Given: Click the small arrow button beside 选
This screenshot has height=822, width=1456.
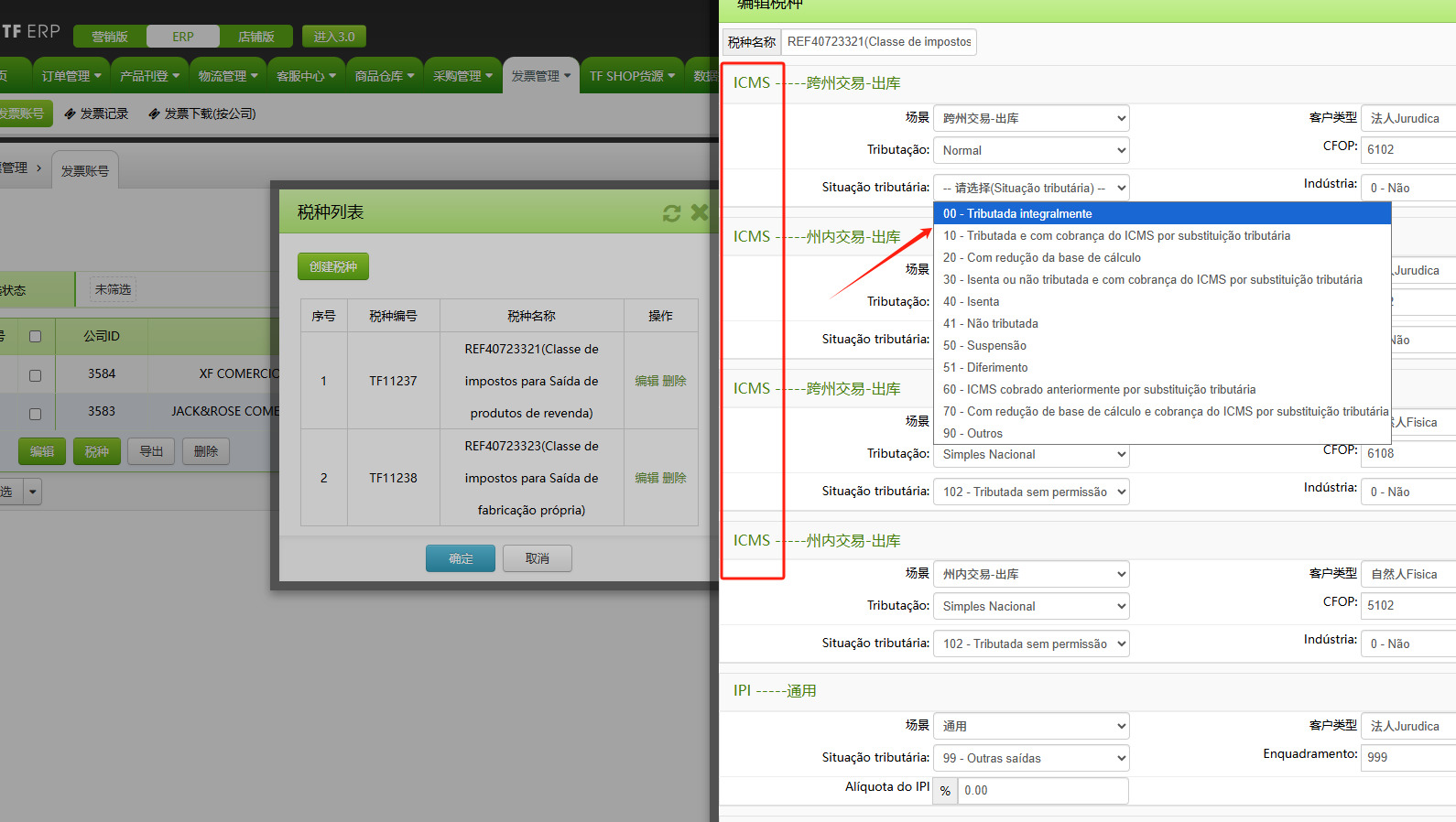Looking at the screenshot, I should pyautogui.click(x=33, y=492).
